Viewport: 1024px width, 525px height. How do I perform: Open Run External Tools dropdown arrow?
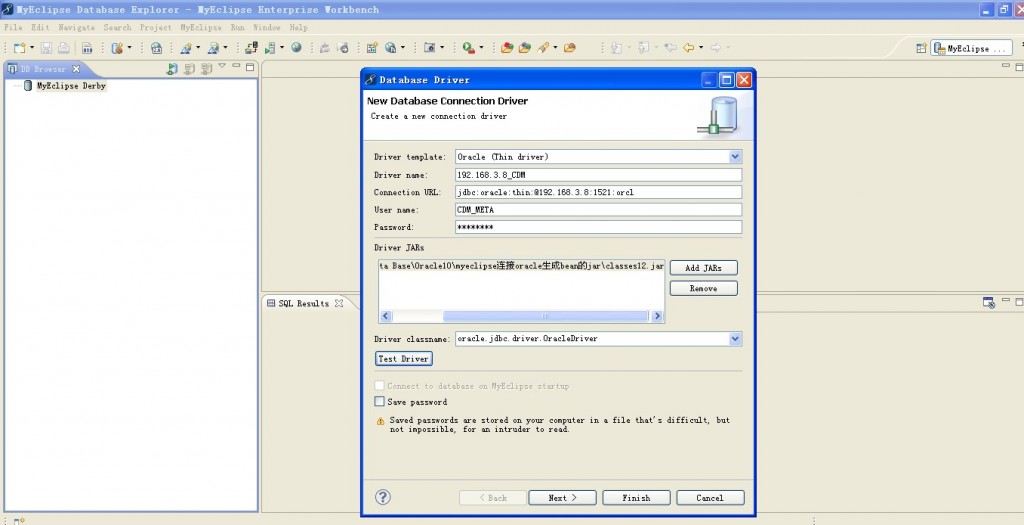point(481,48)
